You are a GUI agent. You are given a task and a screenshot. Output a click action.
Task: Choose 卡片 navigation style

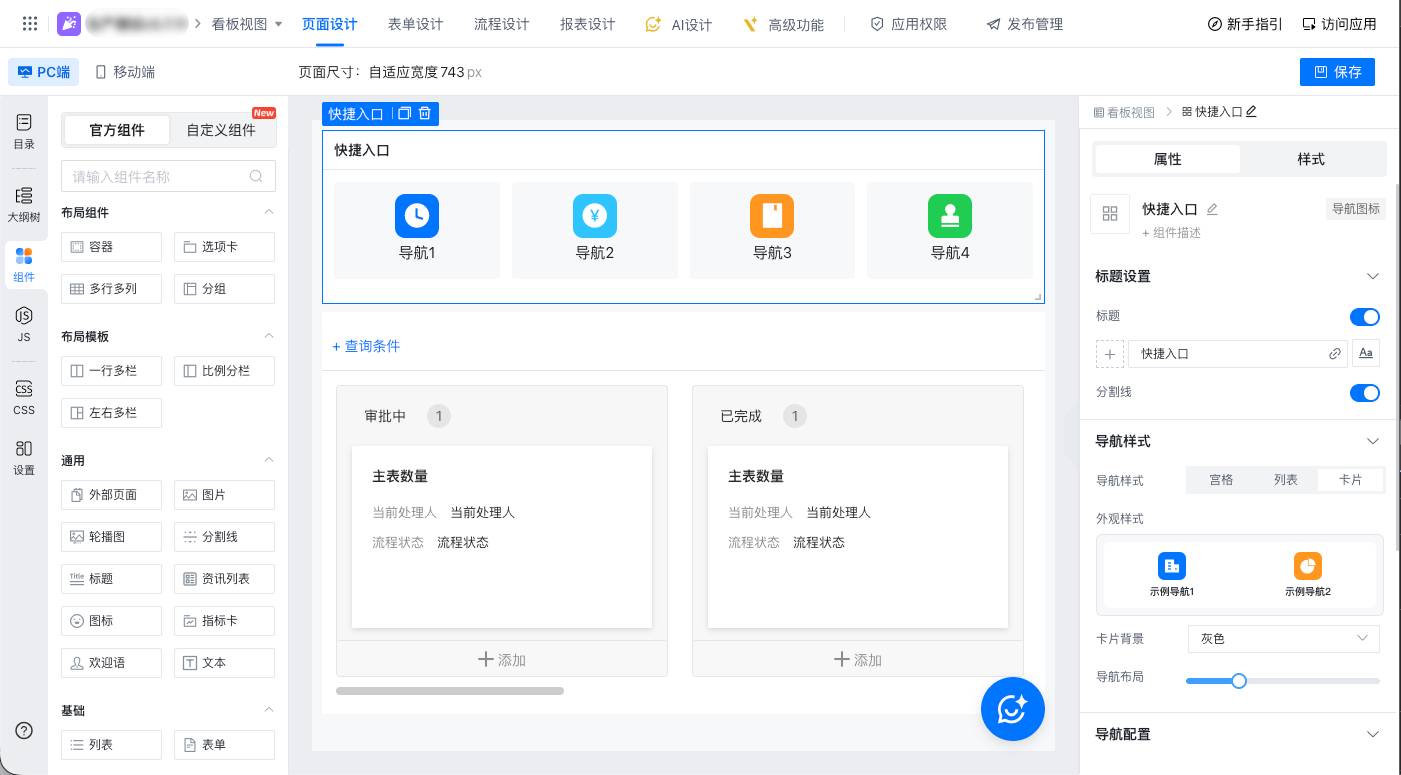pos(1350,480)
